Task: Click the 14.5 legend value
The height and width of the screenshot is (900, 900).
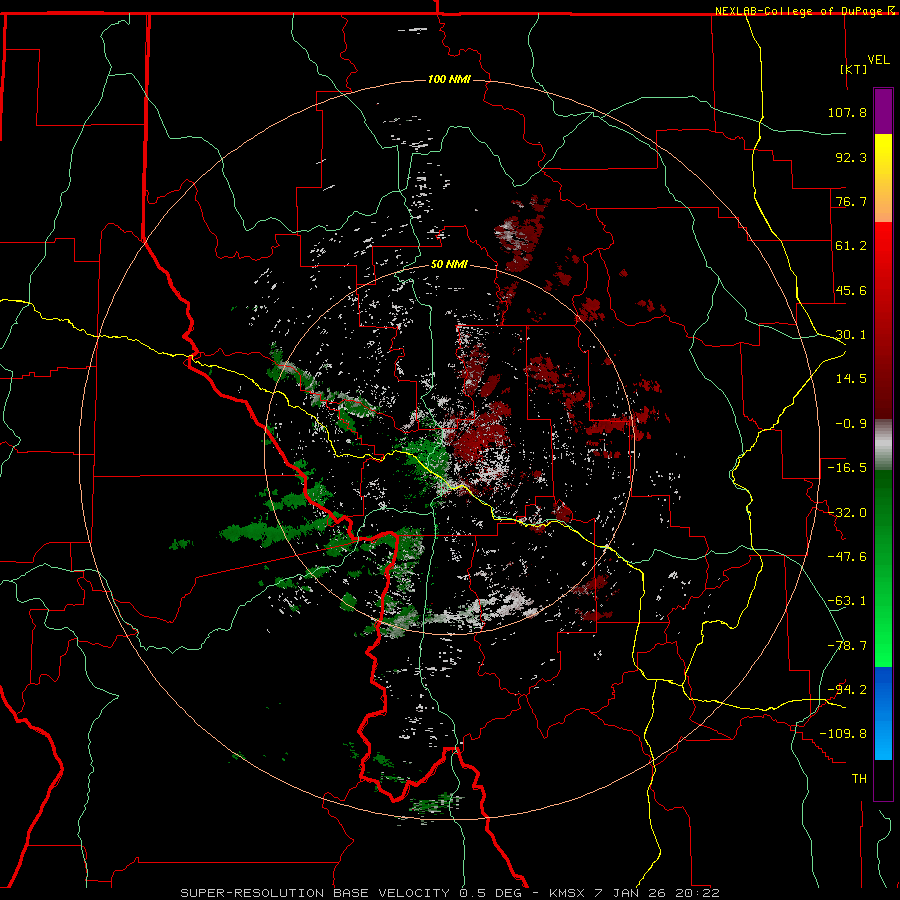Action: (851, 379)
